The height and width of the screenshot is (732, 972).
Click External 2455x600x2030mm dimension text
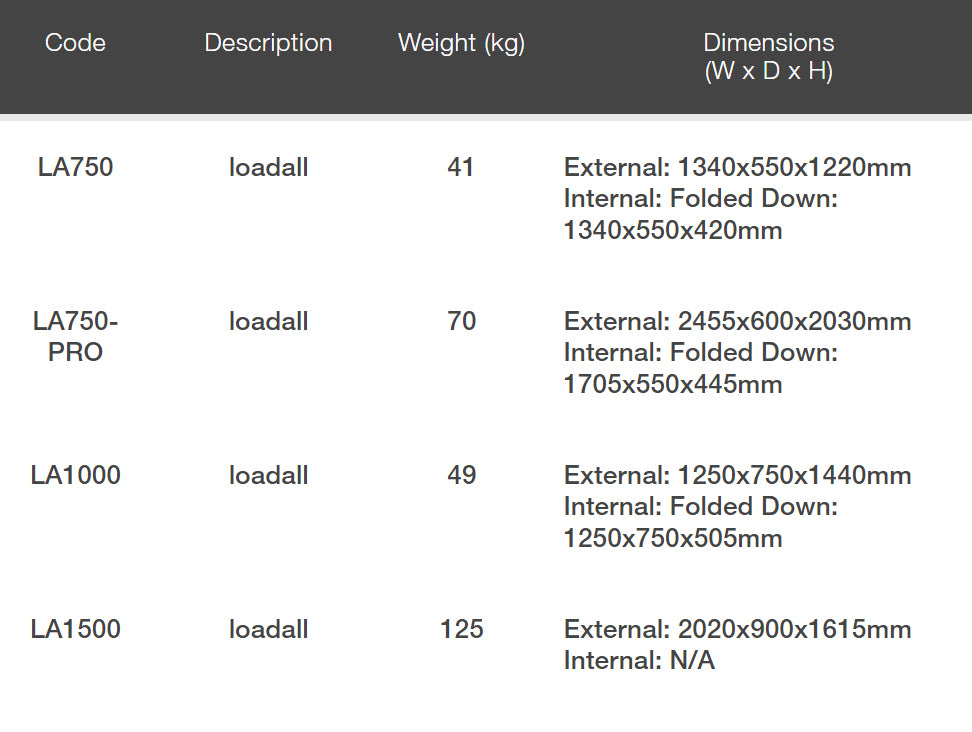(x=737, y=321)
